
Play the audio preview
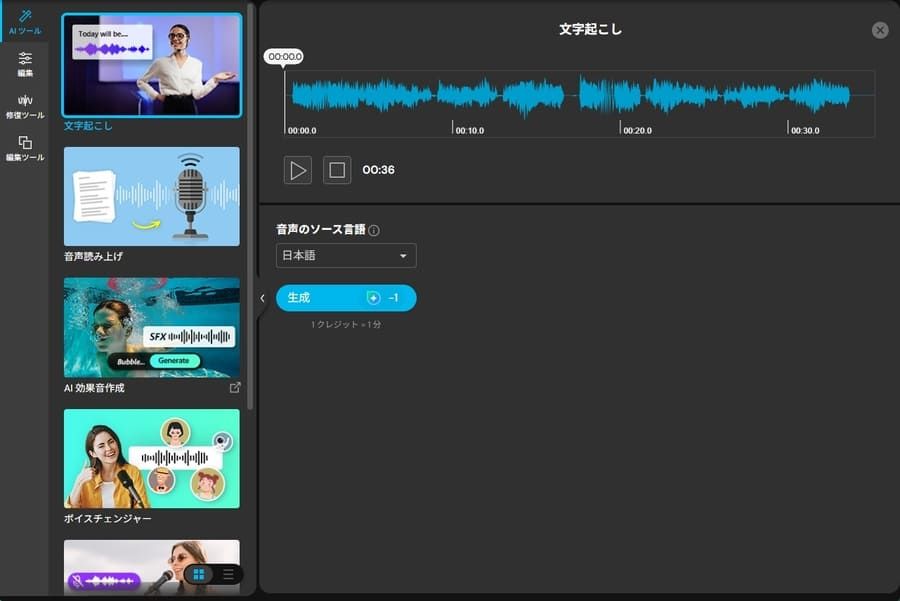(x=298, y=170)
